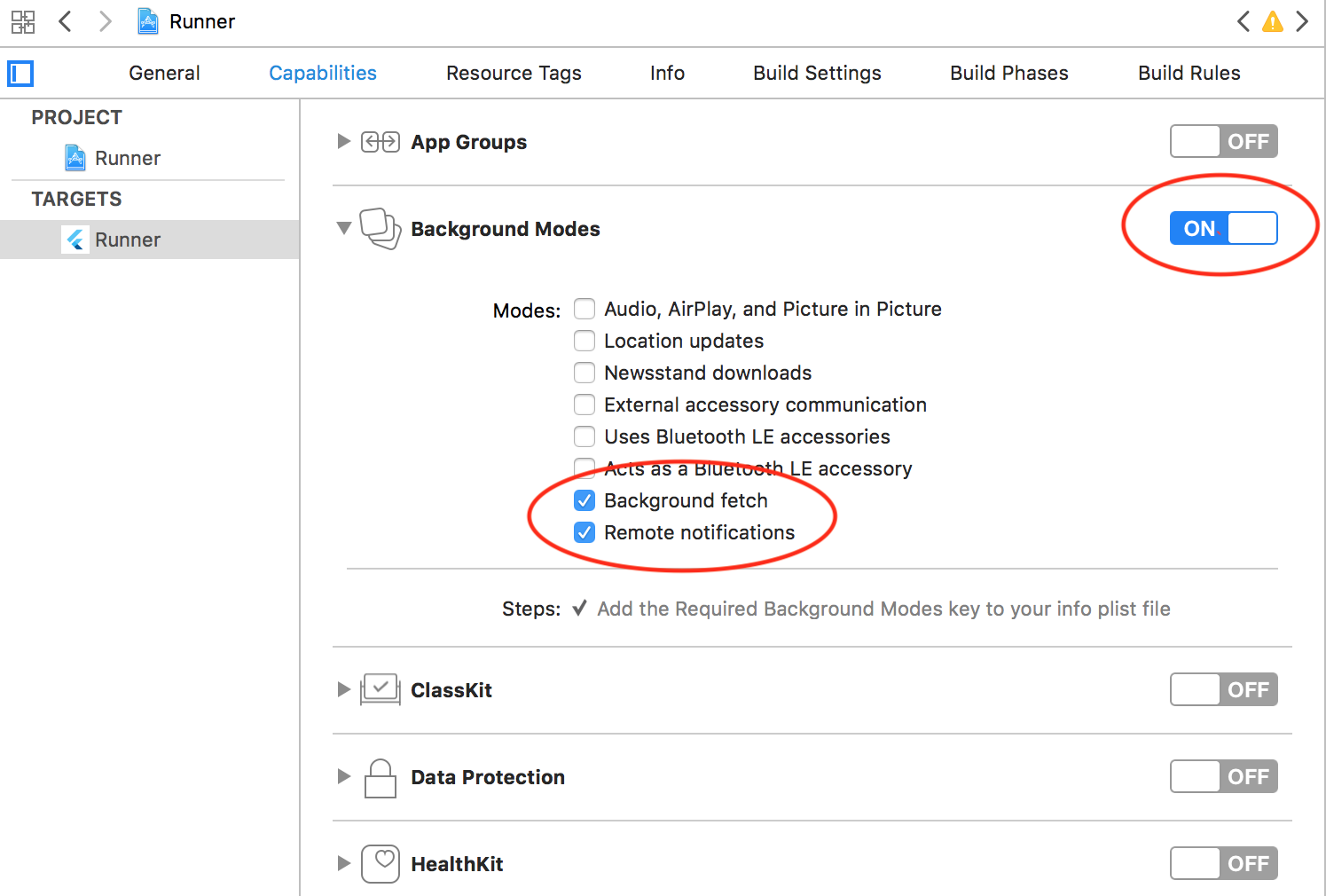Viewport: 1326px width, 896px height.
Task: Uncheck the Background fetch checkbox
Action: click(x=585, y=500)
